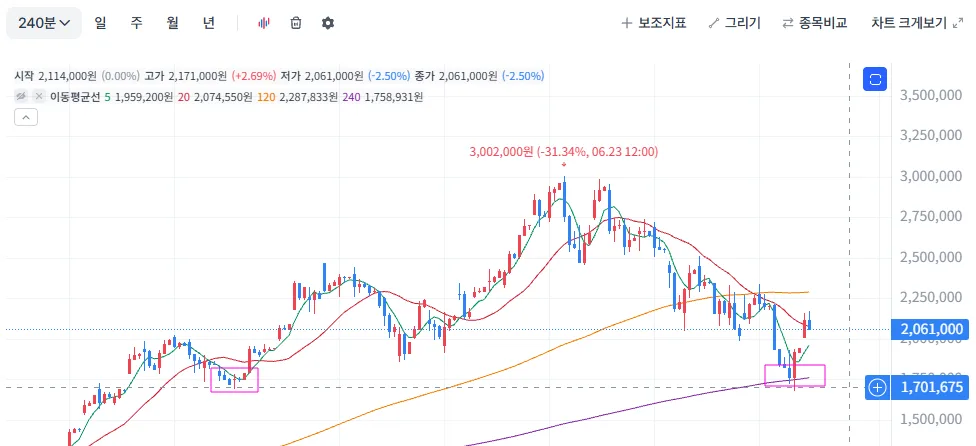Click 종목비교 to compare stocks
The width and height of the screenshot is (976, 446).
[815, 24]
